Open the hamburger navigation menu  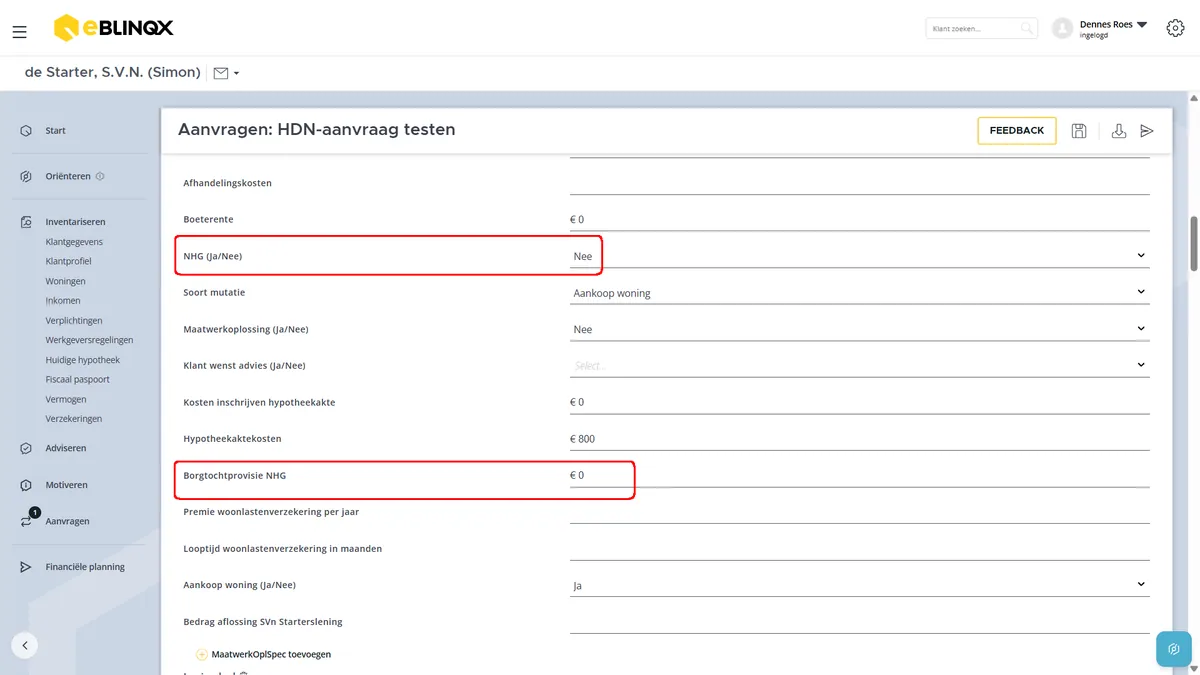click(x=19, y=32)
